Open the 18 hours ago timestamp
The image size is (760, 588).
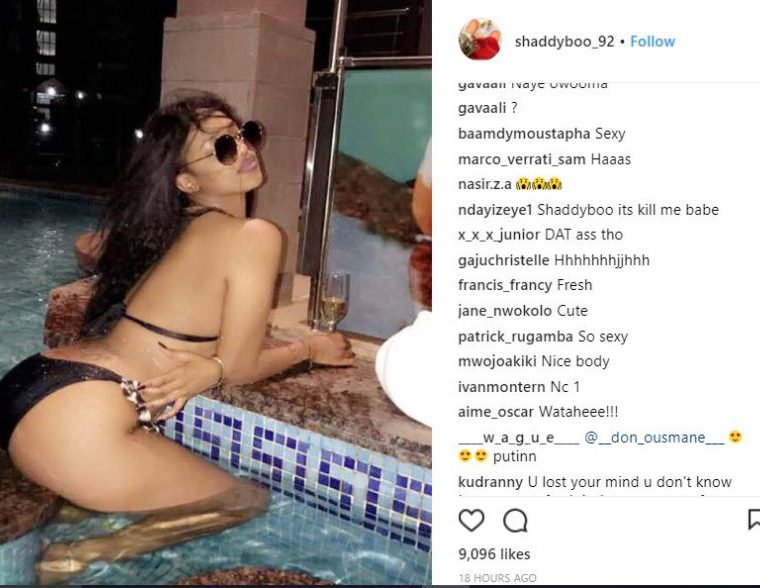tap(497, 578)
